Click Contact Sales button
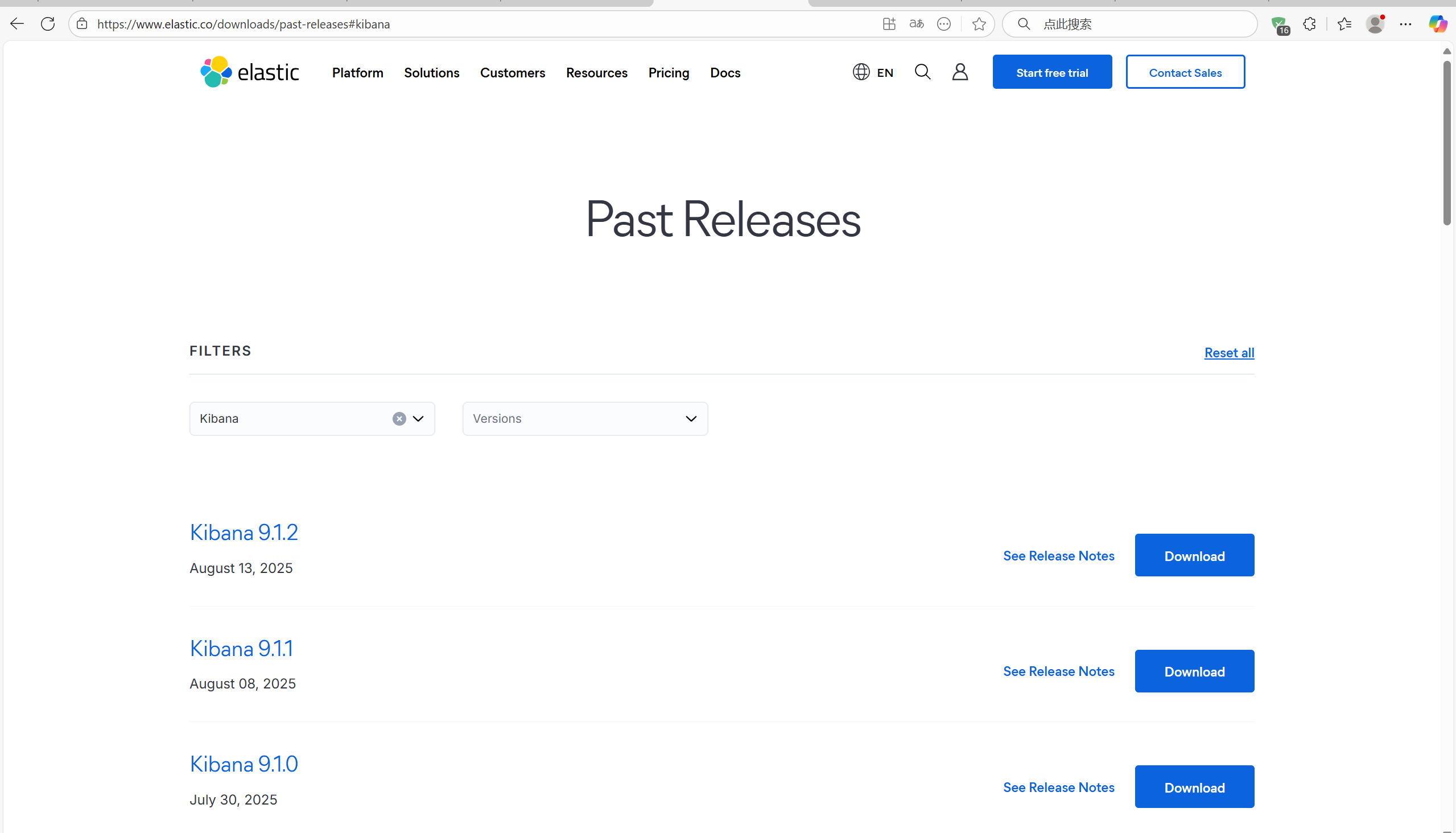 point(1185,72)
